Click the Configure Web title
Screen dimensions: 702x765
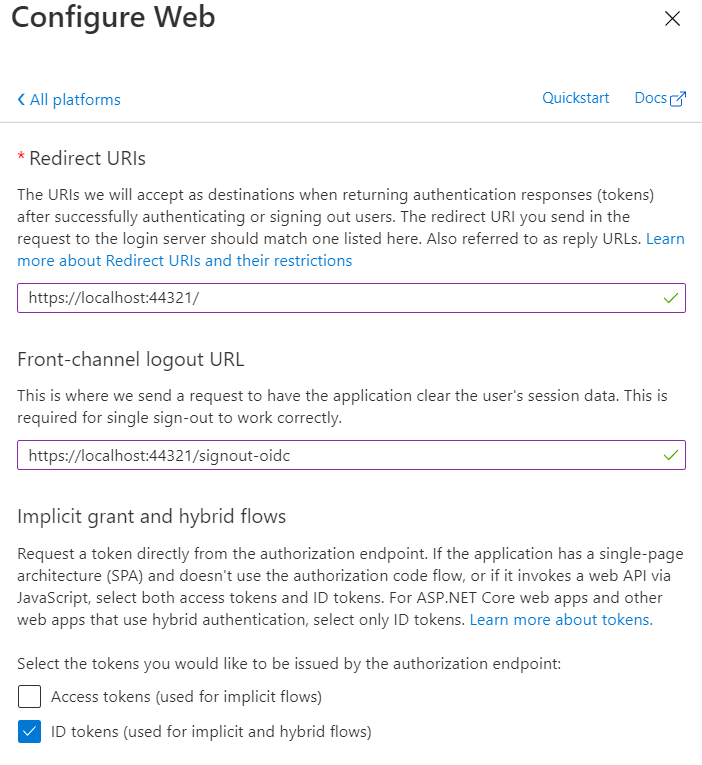tap(112, 18)
